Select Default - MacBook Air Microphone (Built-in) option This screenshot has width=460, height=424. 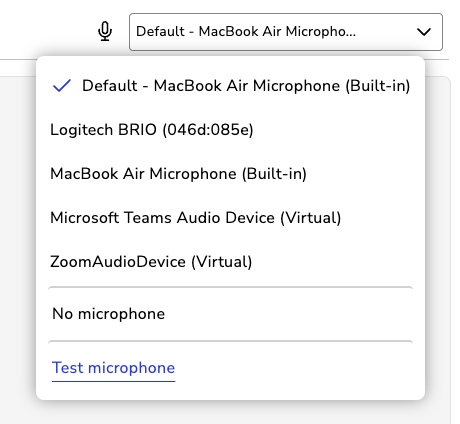point(231,86)
